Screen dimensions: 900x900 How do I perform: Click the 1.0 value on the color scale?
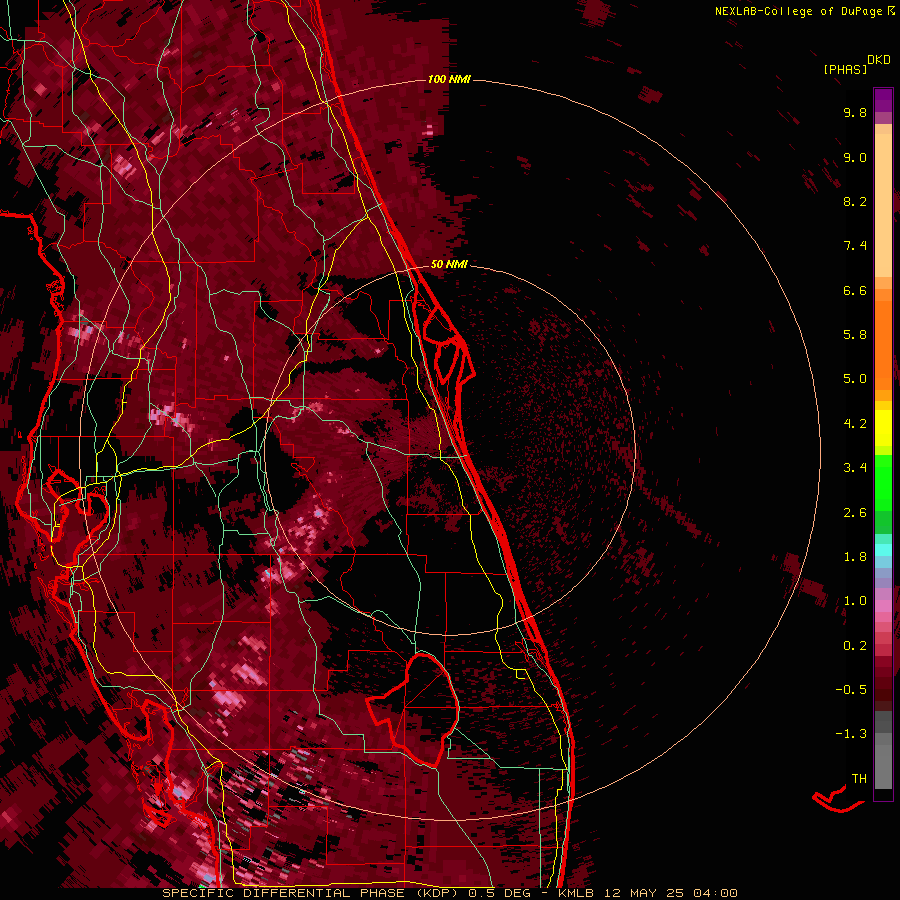855,601
